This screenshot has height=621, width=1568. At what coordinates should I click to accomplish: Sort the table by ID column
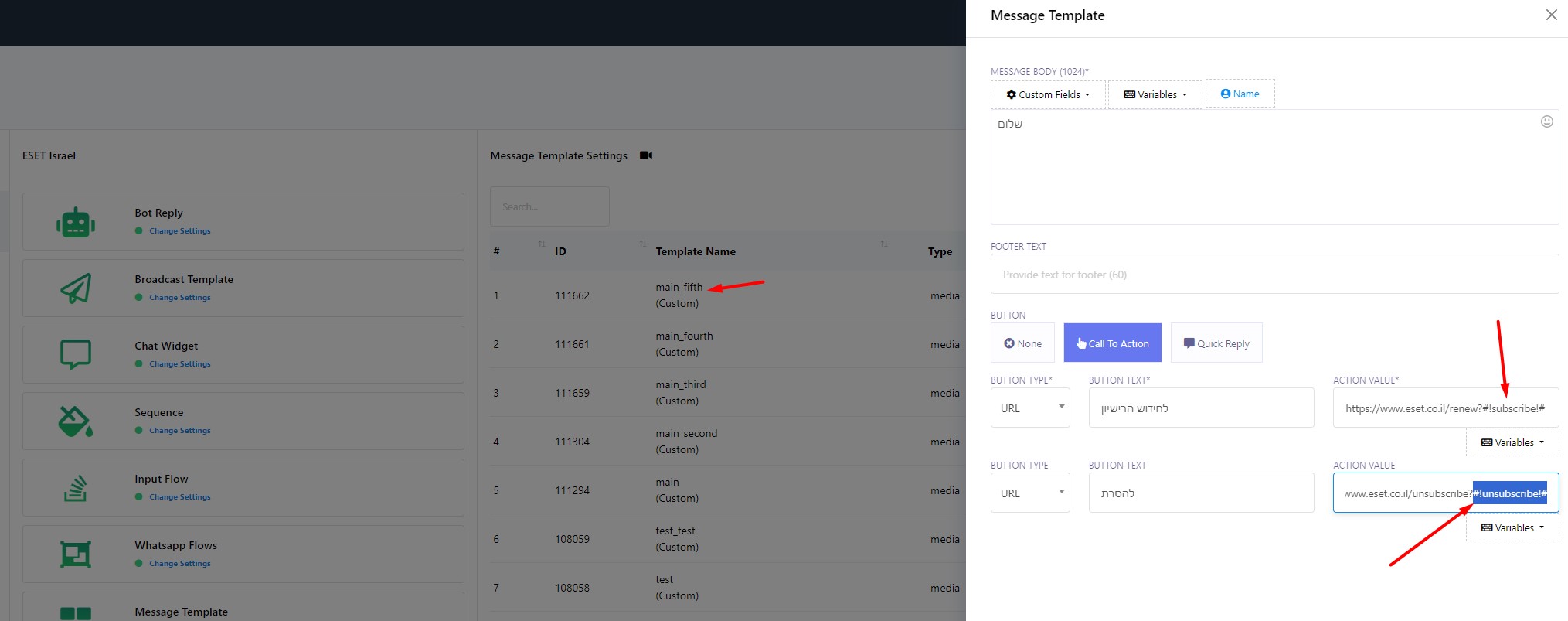click(x=642, y=244)
